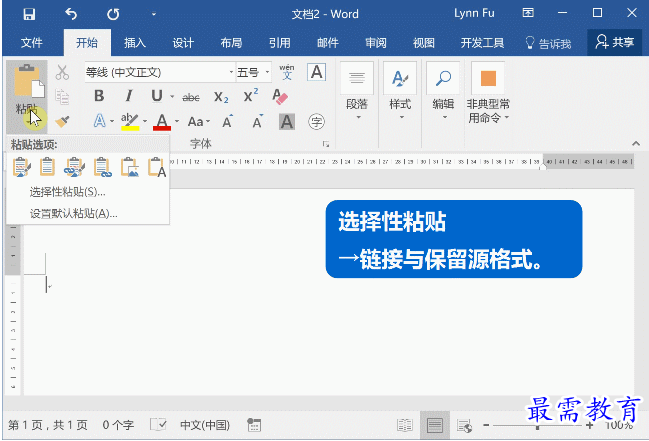
Task: Click the phonetic guide wén icon
Action: point(286,72)
